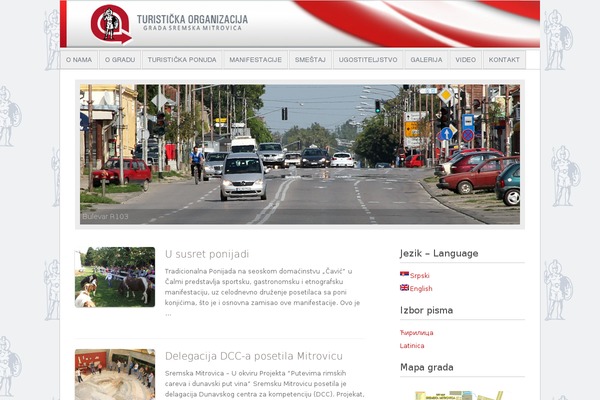The height and width of the screenshot is (400, 600).
Task: Open the DCC delegation thumbnail image
Action: (115, 374)
